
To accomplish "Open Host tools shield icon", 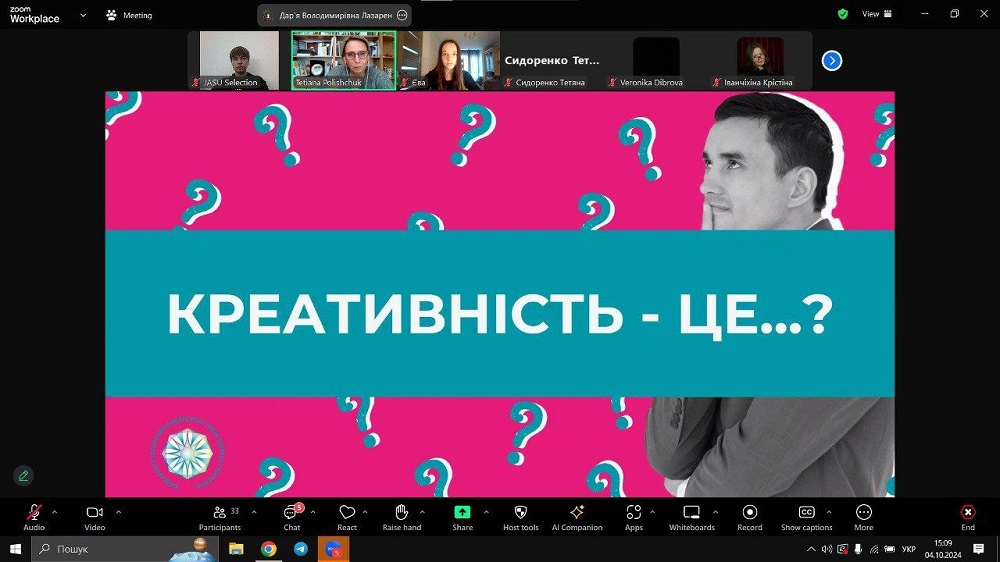I will coord(520,516).
